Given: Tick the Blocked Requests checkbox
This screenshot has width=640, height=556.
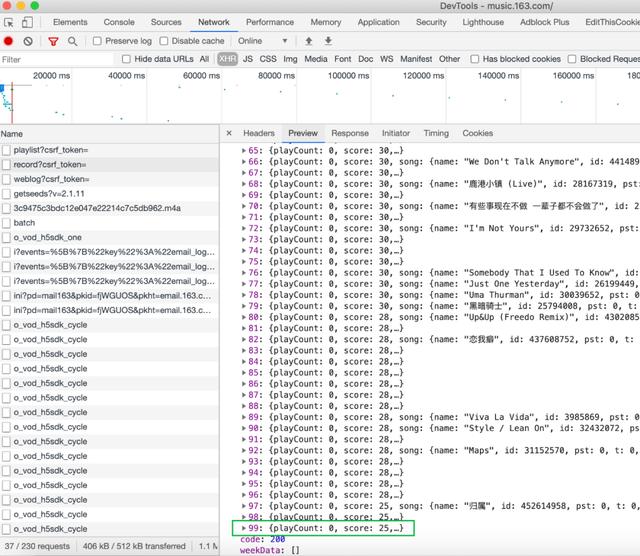Looking at the screenshot, I should [572, 59].
